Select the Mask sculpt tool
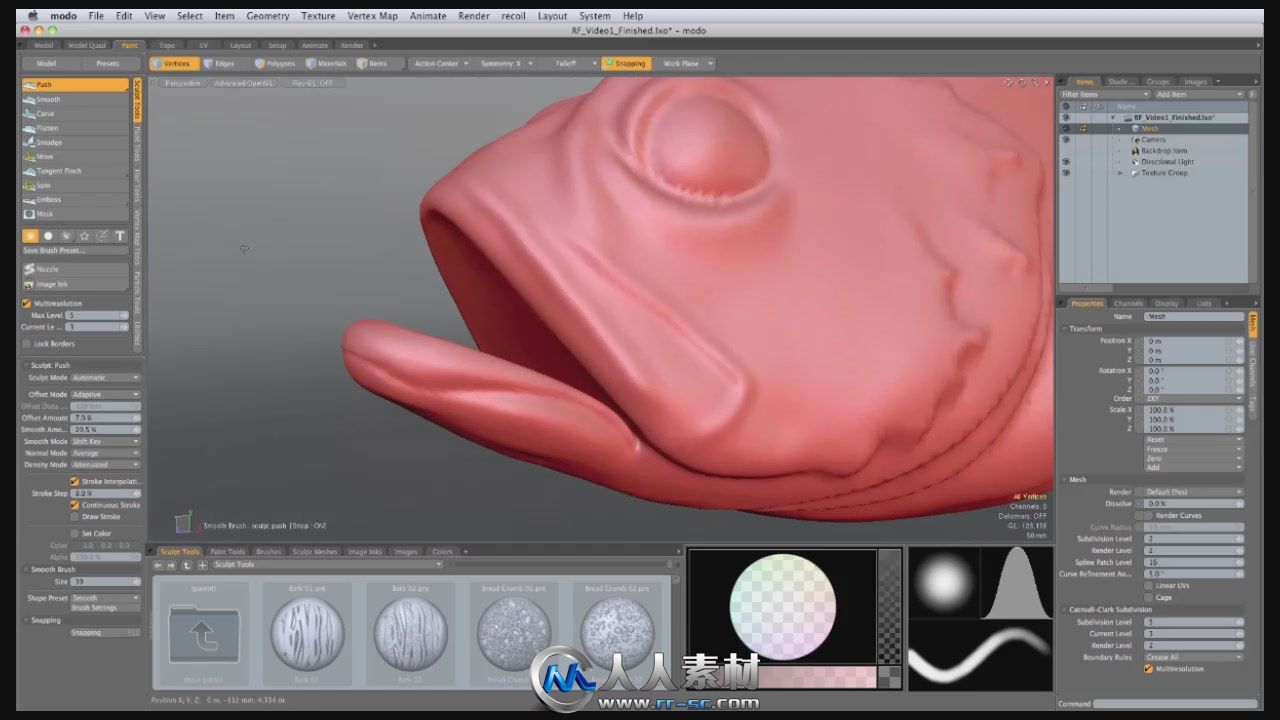This screenshot has height=720, width=1280. (x=75, y=213)
